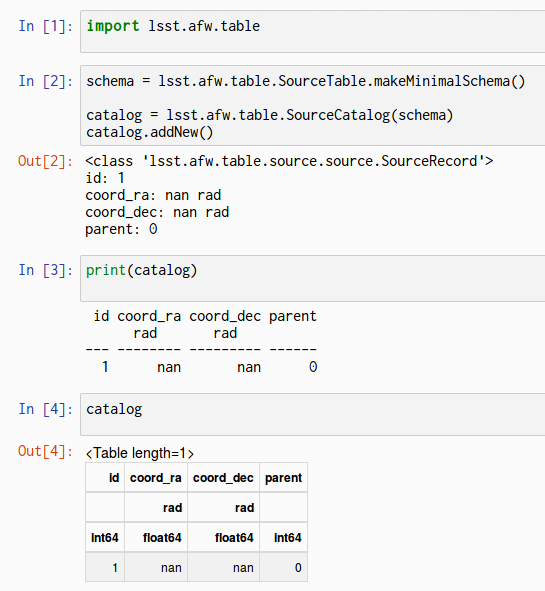This screenshot has width=545, height=591.
Task: Click the 'id: 1' output line
Action: point(105,178)
